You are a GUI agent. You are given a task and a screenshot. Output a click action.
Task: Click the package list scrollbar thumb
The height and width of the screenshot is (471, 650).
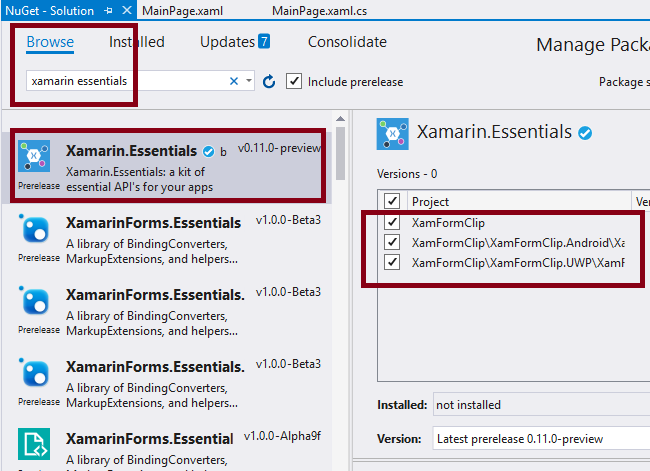pos(340,153)
